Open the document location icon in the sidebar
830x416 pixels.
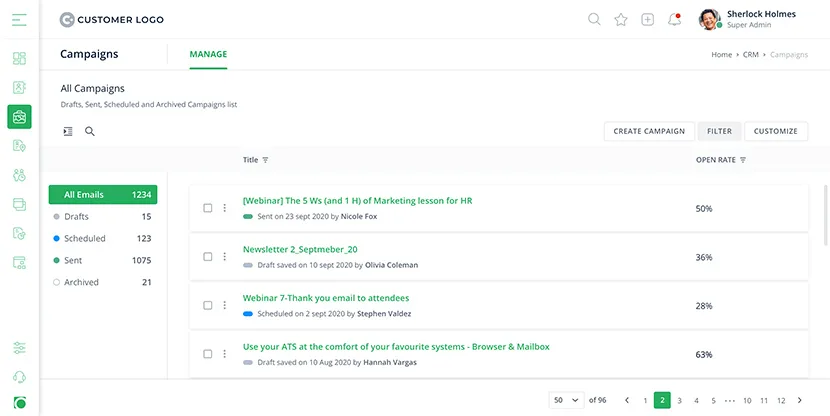pos(19,146)
